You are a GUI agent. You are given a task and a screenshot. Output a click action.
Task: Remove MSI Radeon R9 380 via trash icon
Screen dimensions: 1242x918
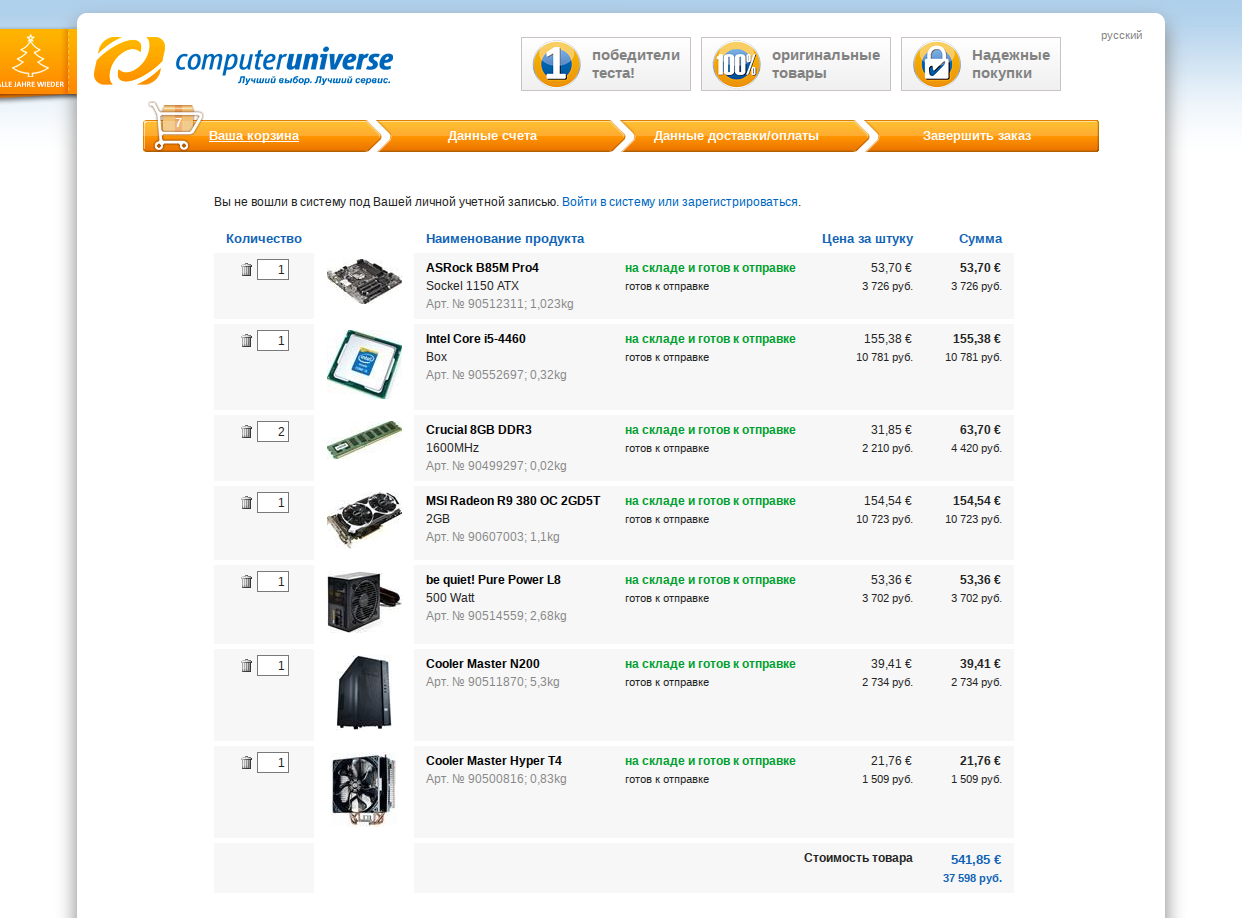pos(247,503)
